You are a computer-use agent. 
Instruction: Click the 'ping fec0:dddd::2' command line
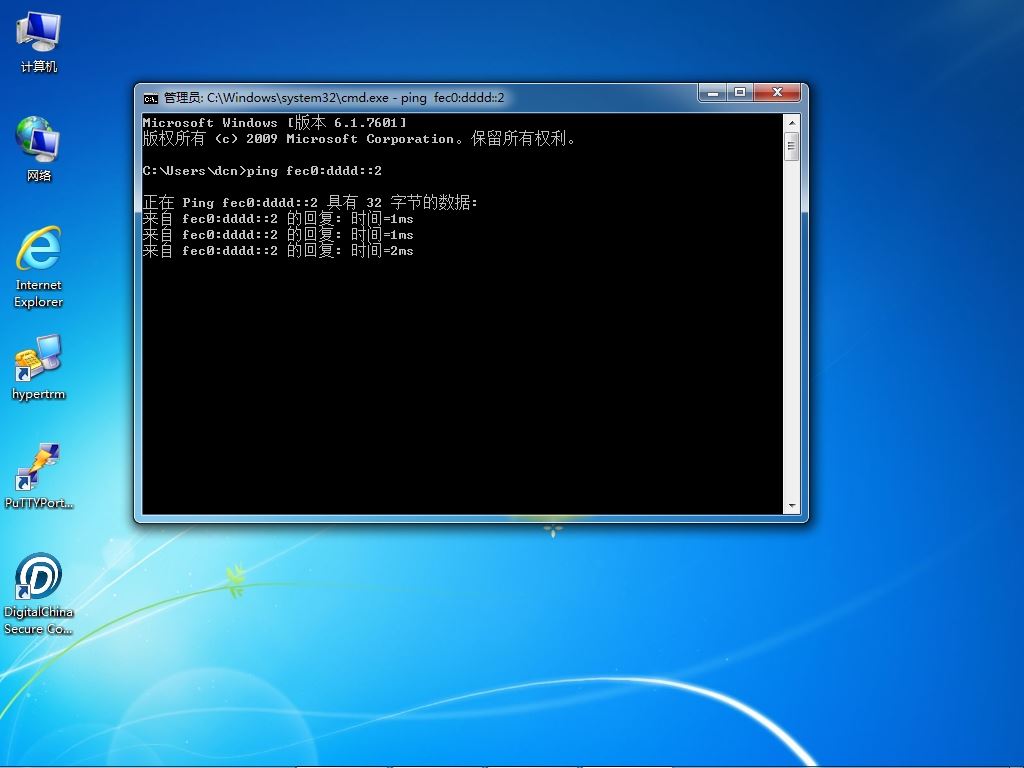(262, 171)
